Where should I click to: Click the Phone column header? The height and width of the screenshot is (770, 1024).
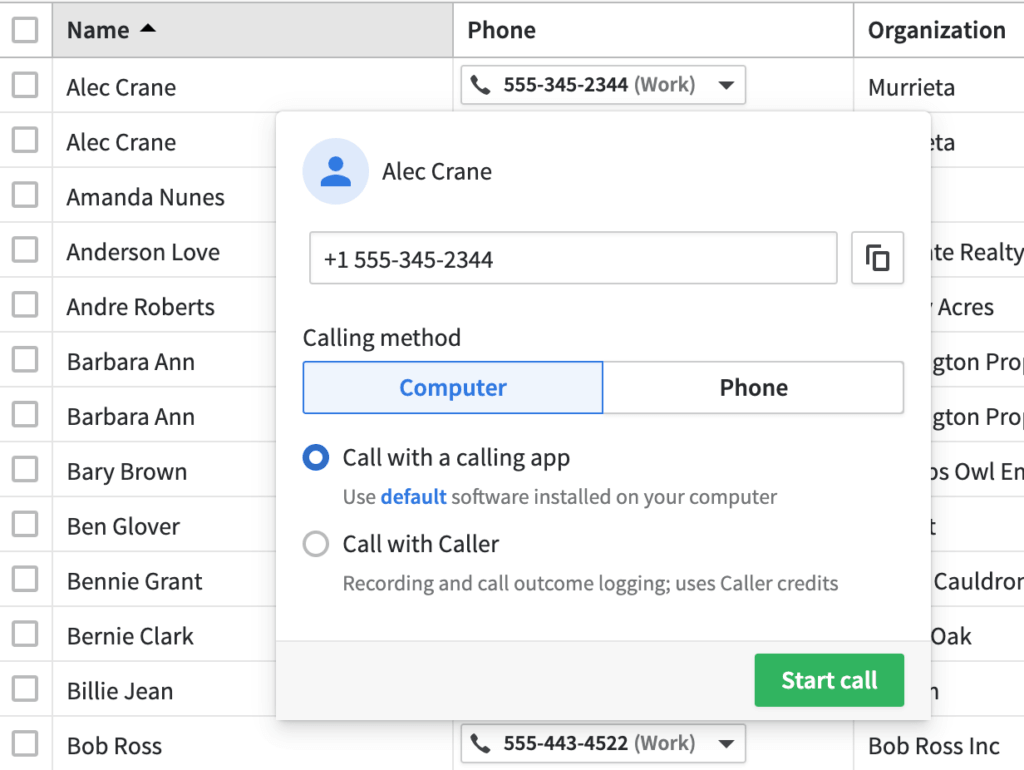653,30
